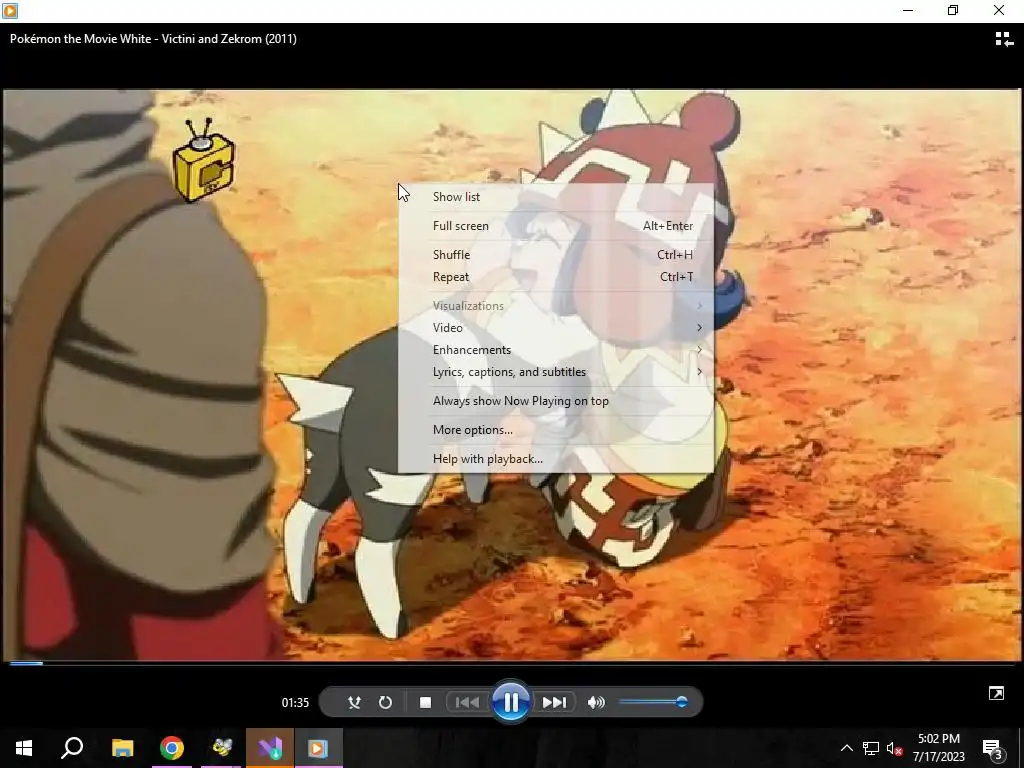1024x768 pixels.
Task: Expand the Video submenu
Action: coord(556,328)
